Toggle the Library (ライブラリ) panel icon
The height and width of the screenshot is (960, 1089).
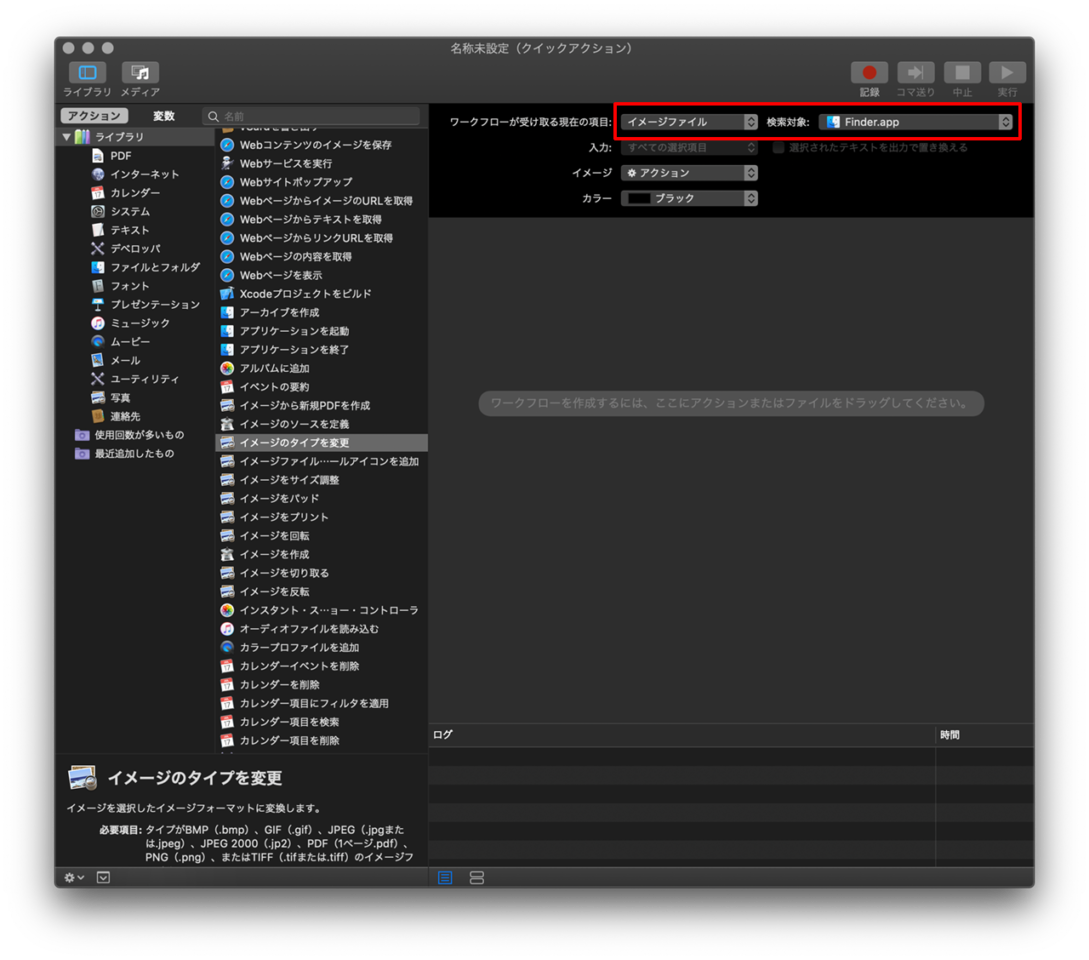click(x=87, y=73)
